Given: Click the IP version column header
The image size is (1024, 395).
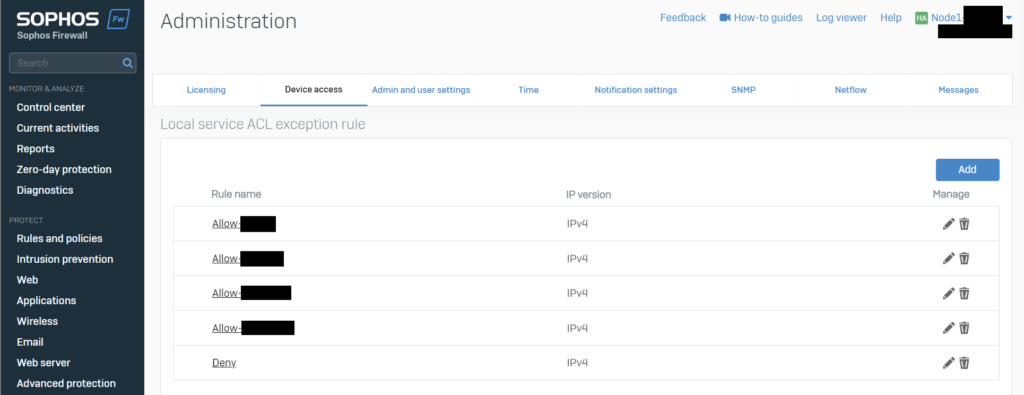Looking at the screenshot, I should coord(588,194).
